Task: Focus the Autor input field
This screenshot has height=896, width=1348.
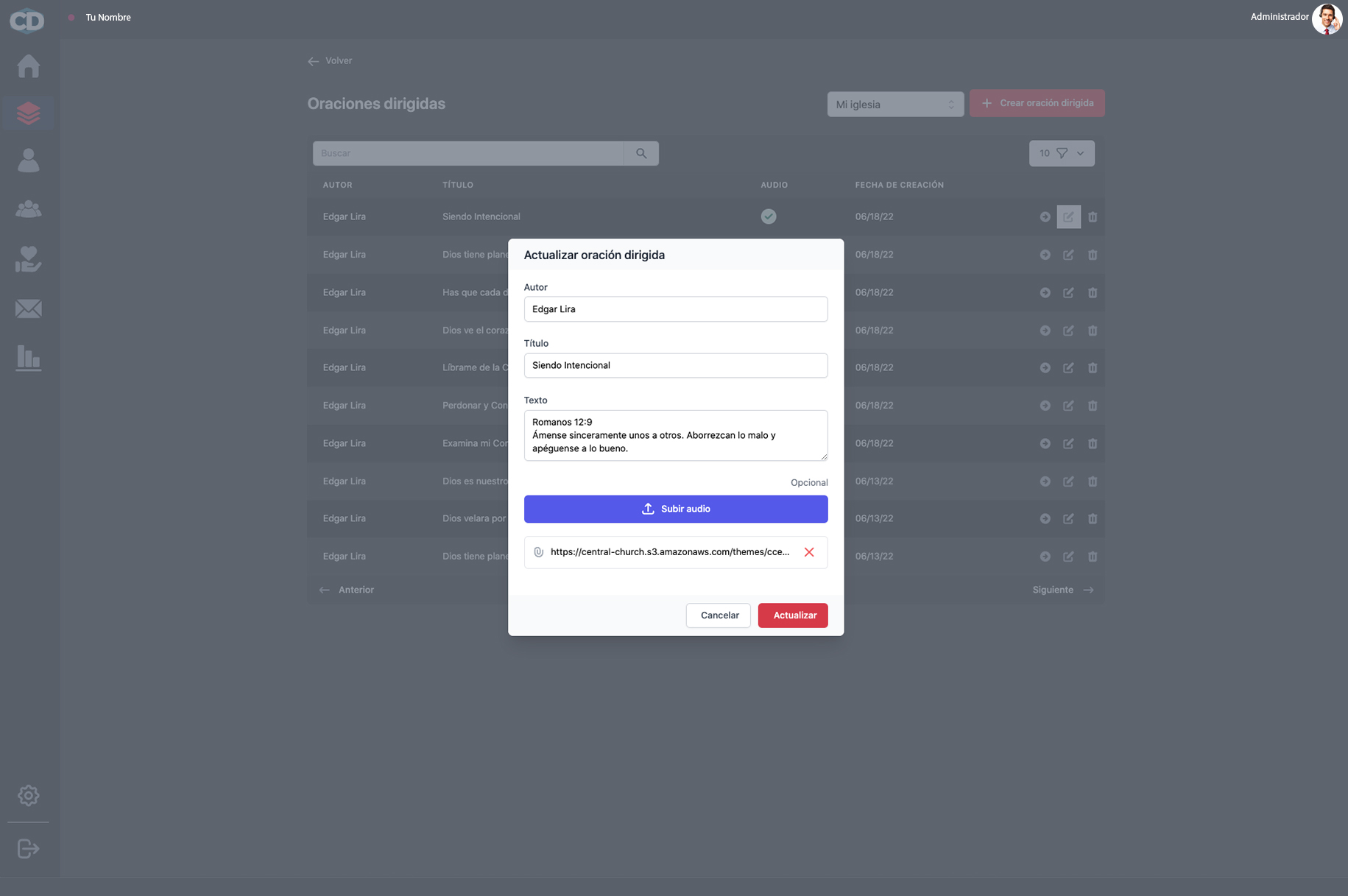Action: (x=676, y=309)
